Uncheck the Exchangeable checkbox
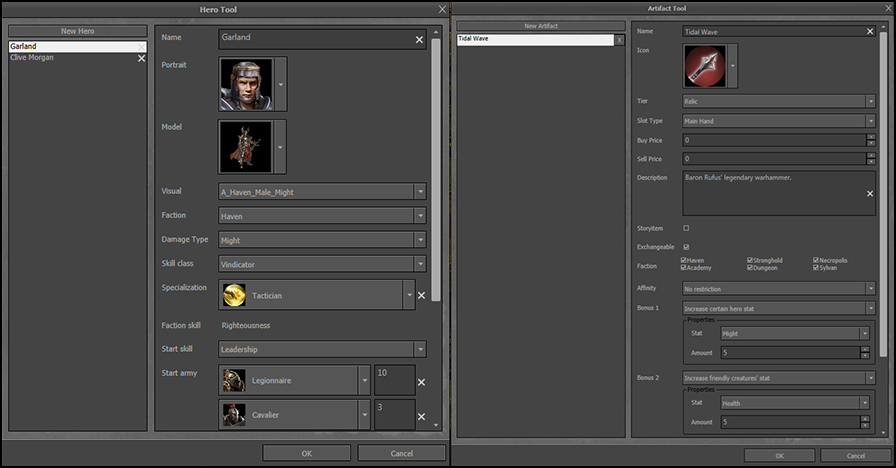Screen dimensions: 896x468 coord(685,247)
